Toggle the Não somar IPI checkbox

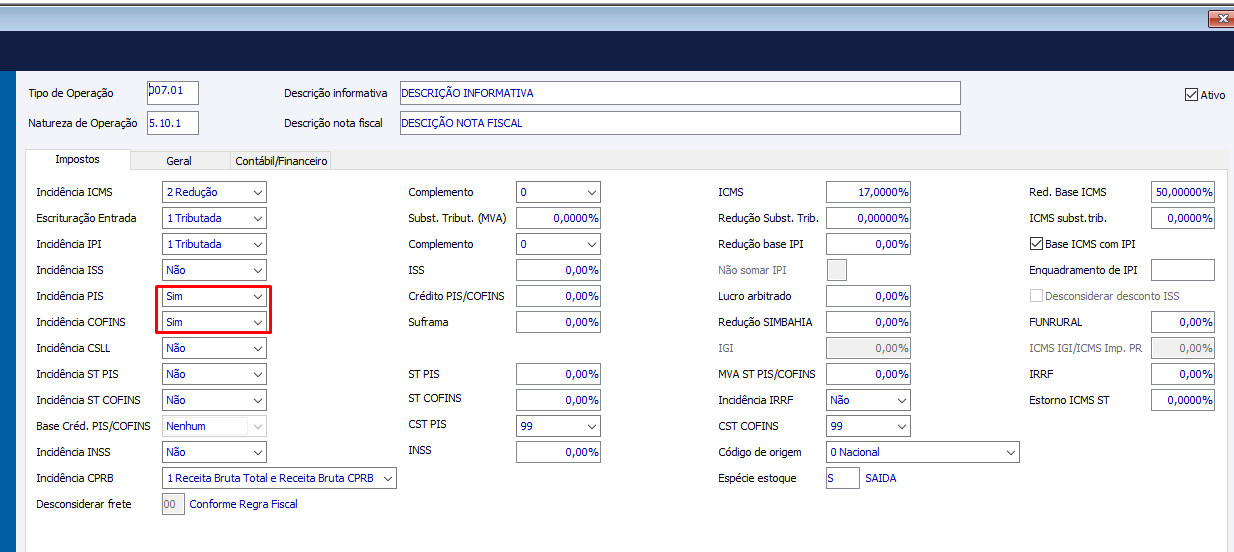[837, 270]
